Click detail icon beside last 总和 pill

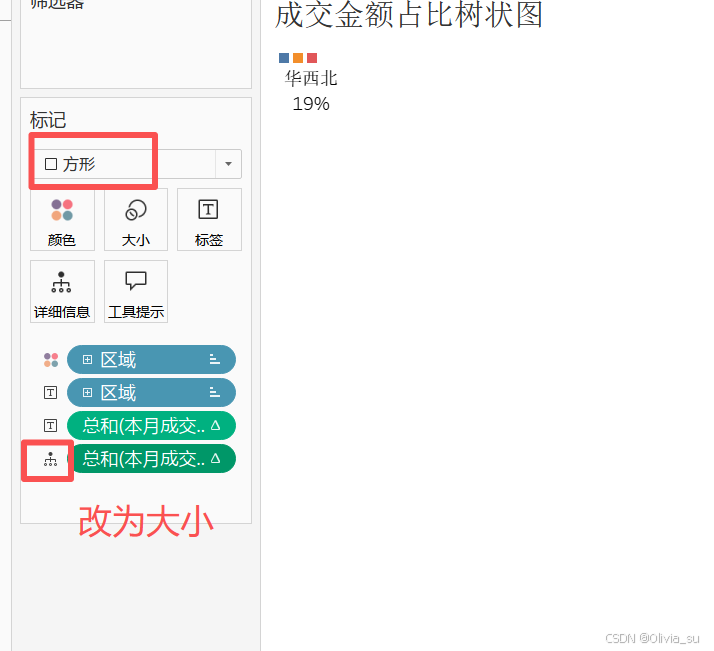tap(51, 459)
